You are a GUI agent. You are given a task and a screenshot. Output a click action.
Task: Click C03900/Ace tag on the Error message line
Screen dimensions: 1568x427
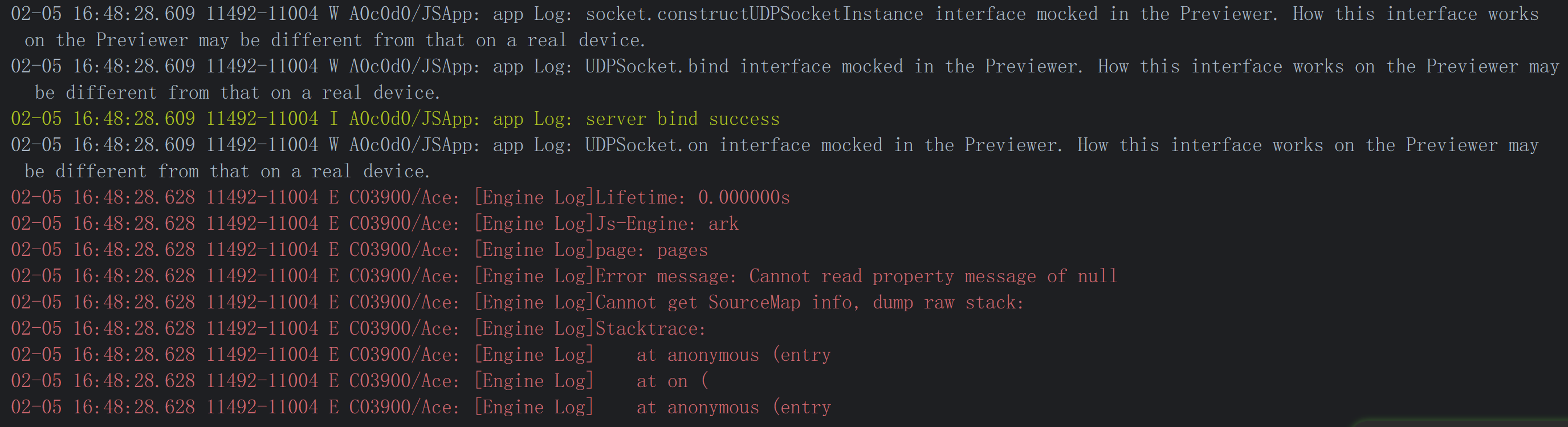(x=404, y=276)
